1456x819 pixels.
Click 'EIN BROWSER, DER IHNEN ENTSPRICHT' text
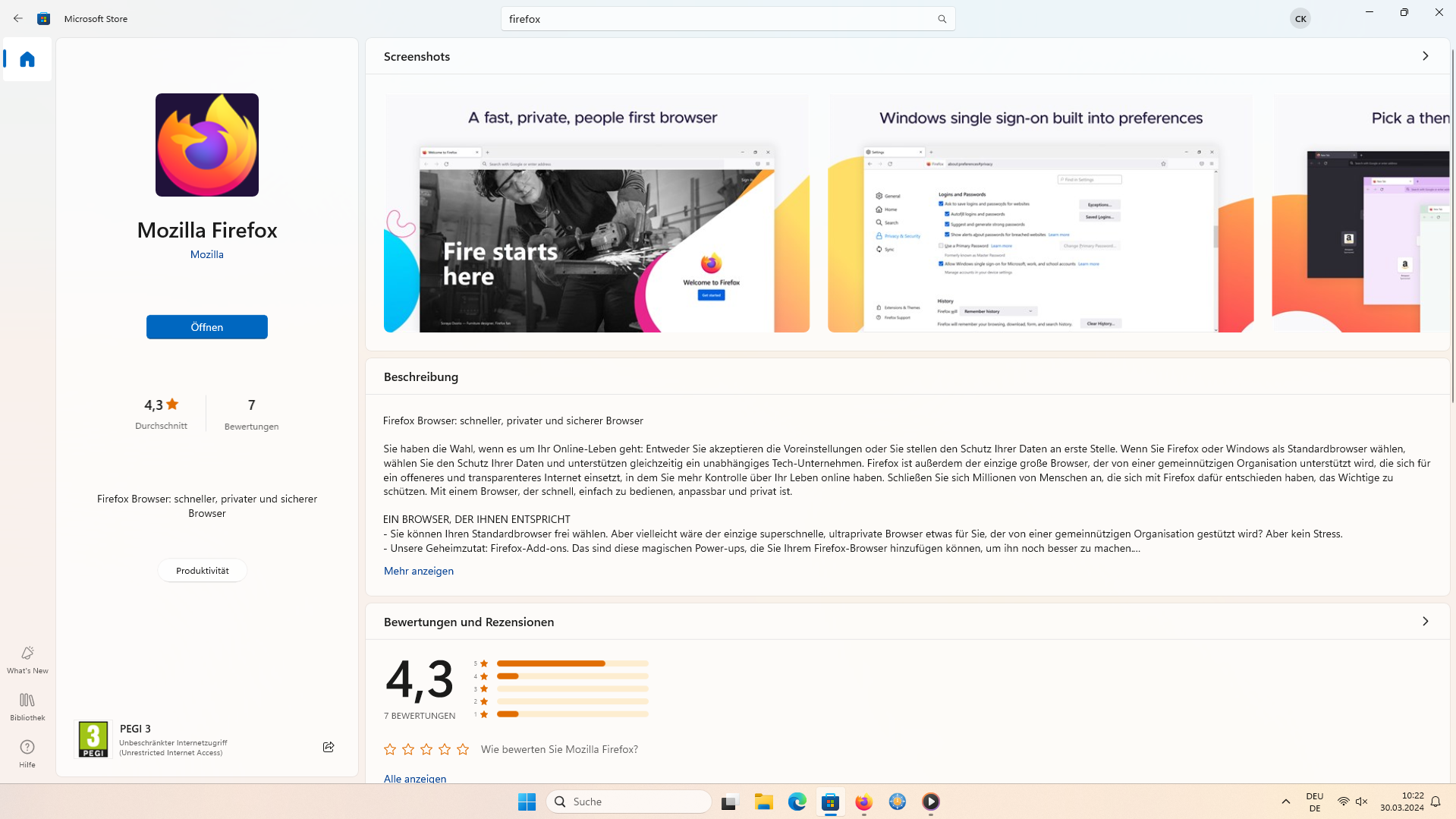pos(476,519)
